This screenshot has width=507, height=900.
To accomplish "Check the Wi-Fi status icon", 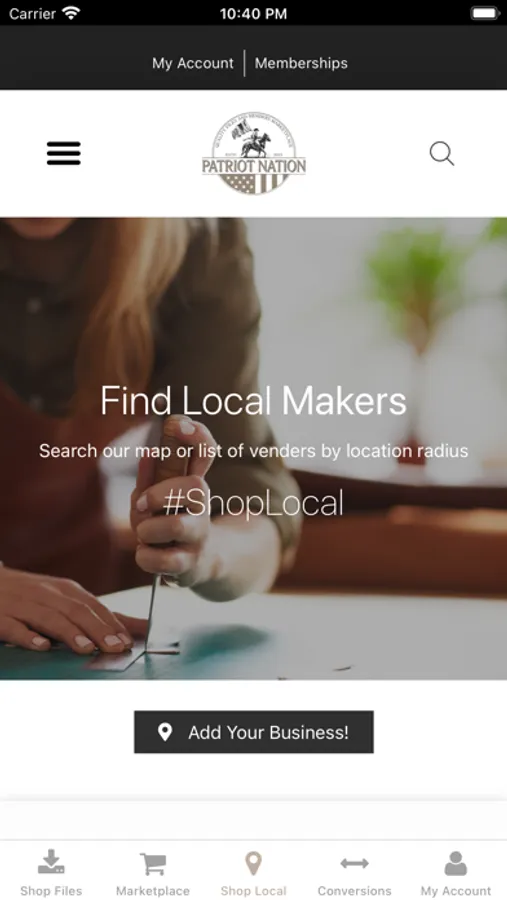I will [x=71, y=13].
